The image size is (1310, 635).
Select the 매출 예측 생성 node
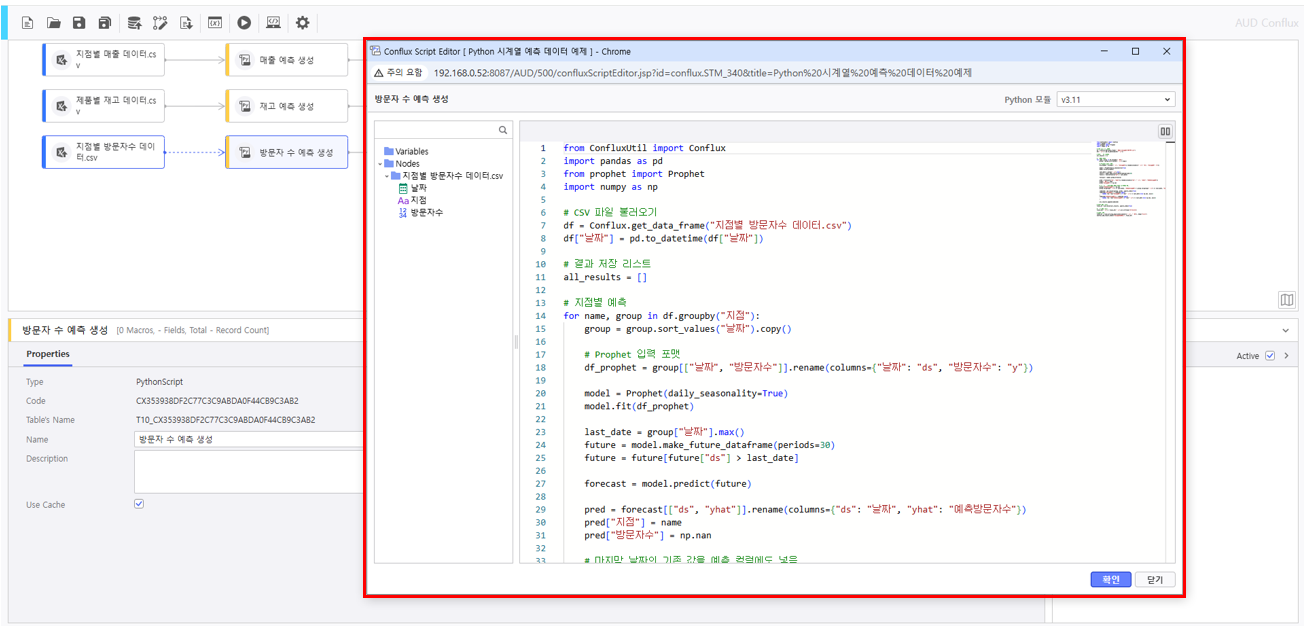pos(286,60)
